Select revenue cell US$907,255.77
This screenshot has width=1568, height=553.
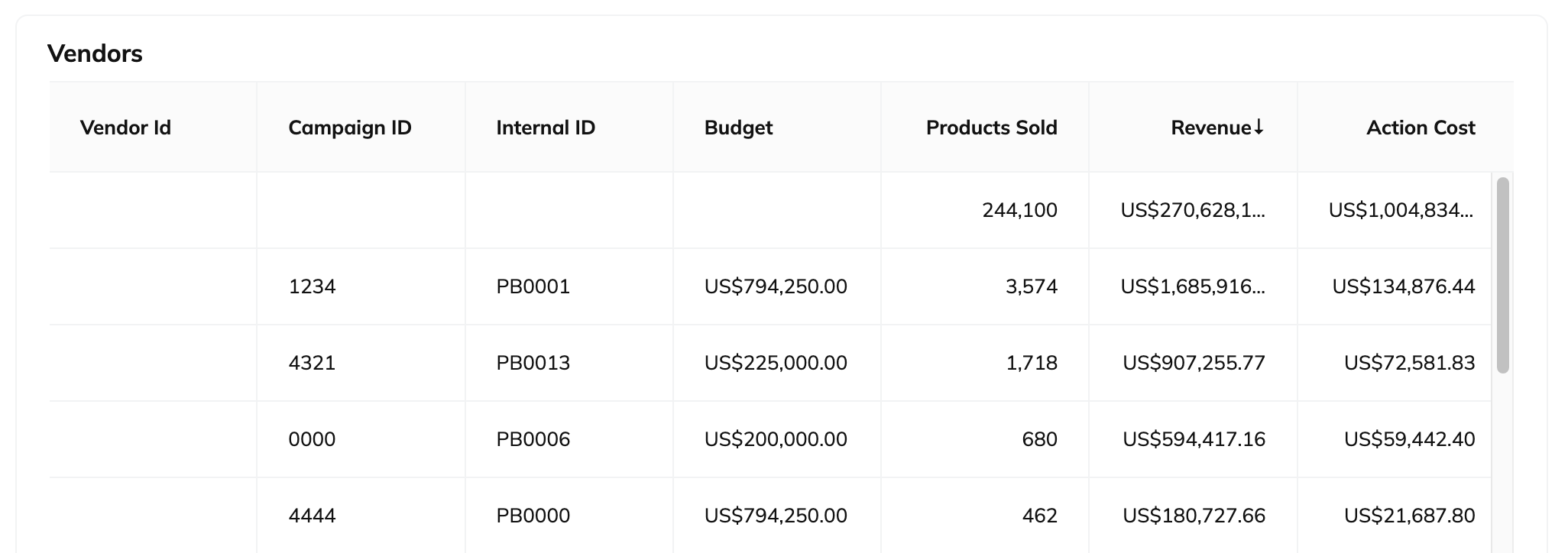coord(1194,363)
